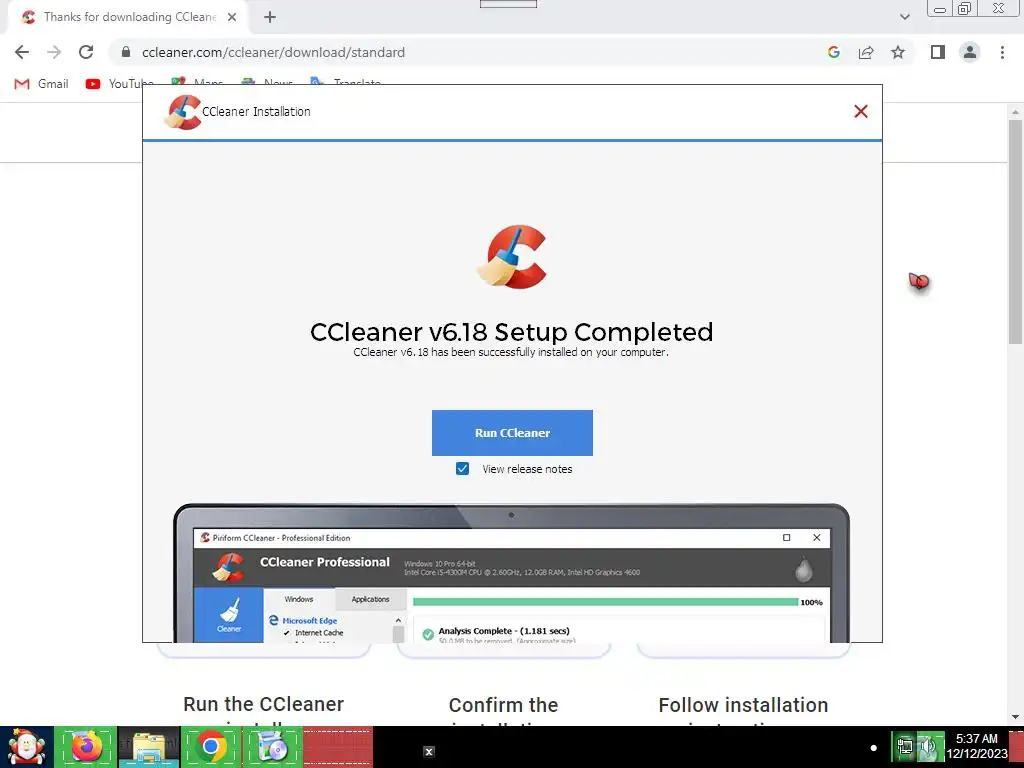Click the 'Confirm the' page heading
Screen dimensions: 1024x768
coord(504,705)
